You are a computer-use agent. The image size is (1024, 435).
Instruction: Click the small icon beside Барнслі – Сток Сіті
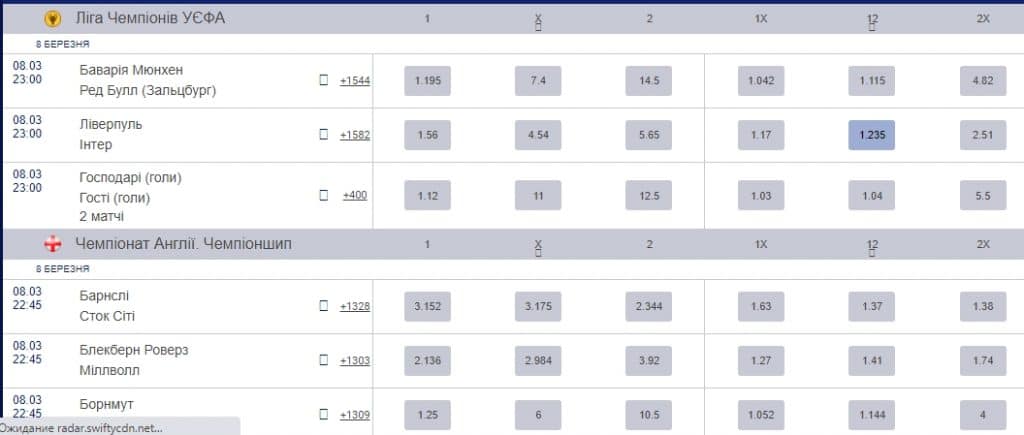point(323,306)
